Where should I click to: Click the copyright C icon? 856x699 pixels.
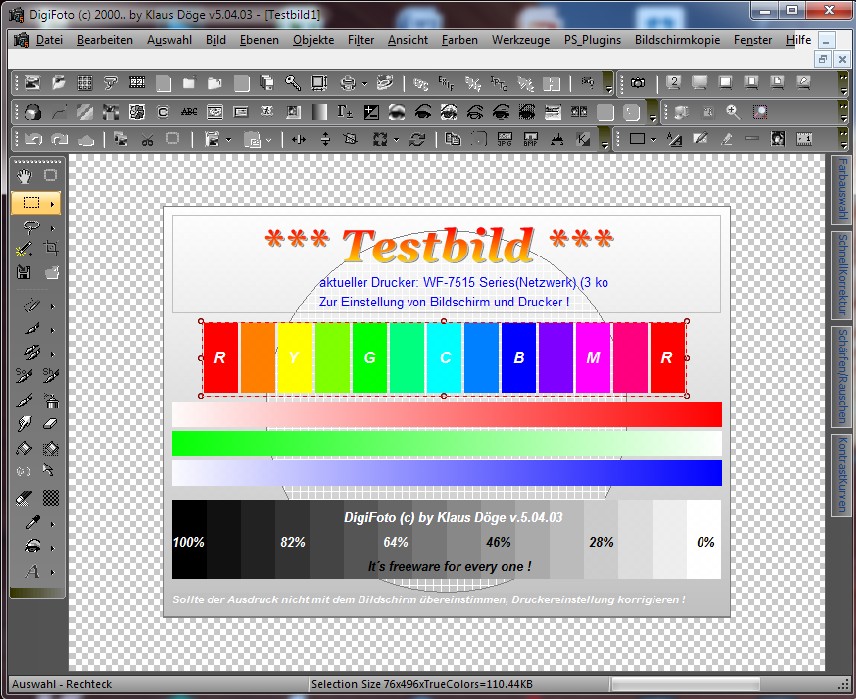pos(163,112)
